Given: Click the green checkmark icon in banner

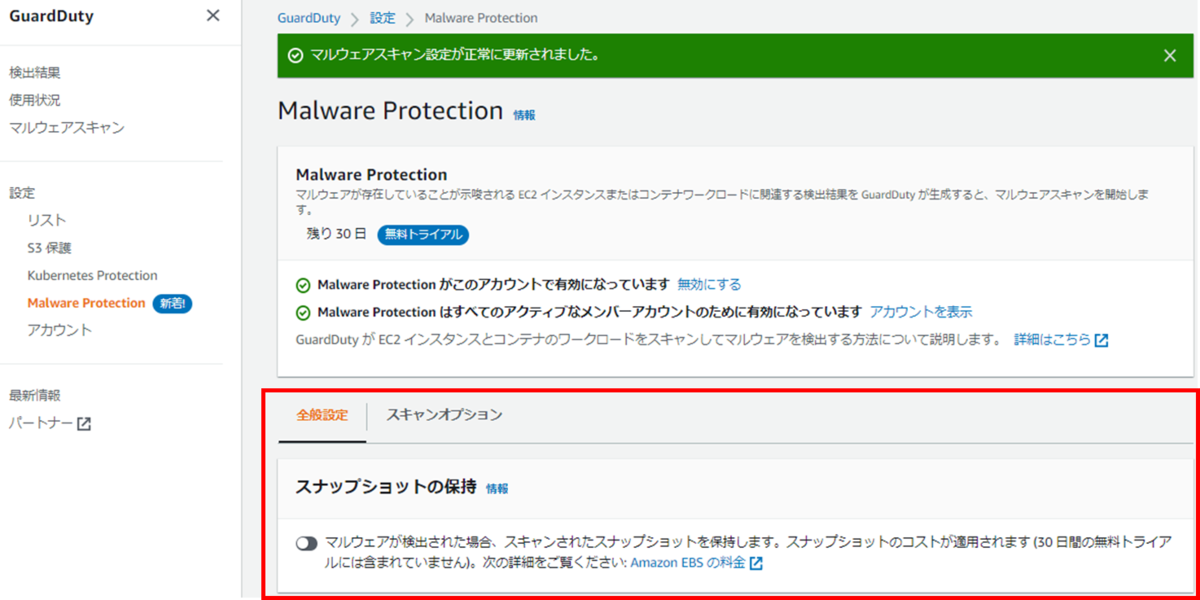Looking at the screenshot, I should coord(295,56).
